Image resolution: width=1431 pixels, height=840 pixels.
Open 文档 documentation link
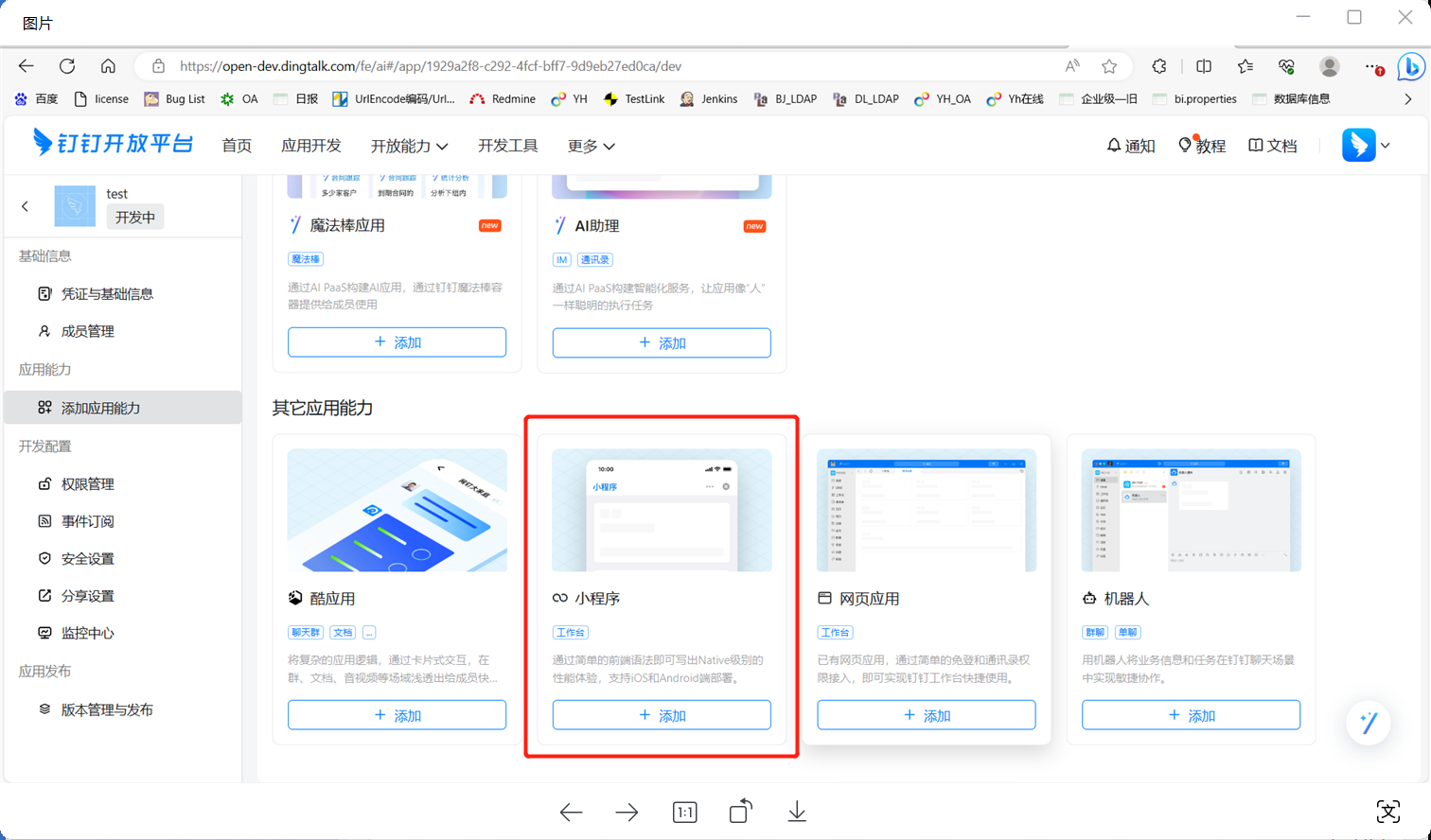click(1273, 146)
